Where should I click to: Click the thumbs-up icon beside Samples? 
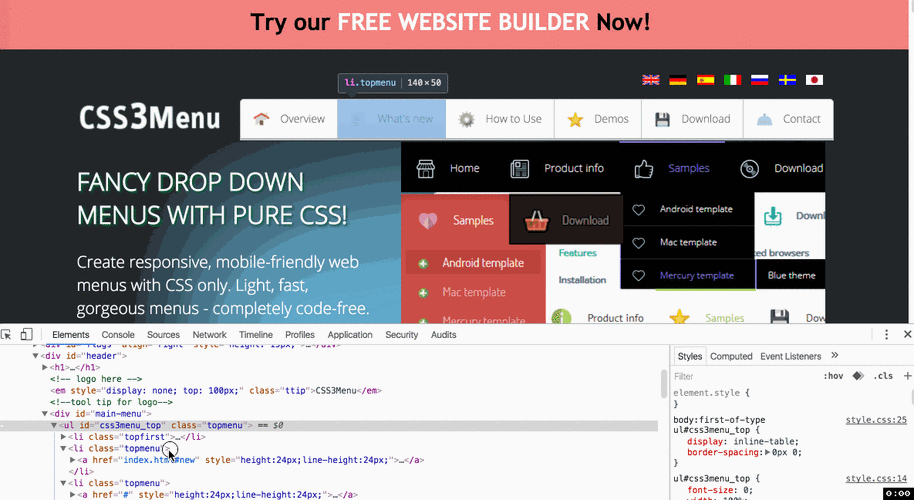[644, 168]
